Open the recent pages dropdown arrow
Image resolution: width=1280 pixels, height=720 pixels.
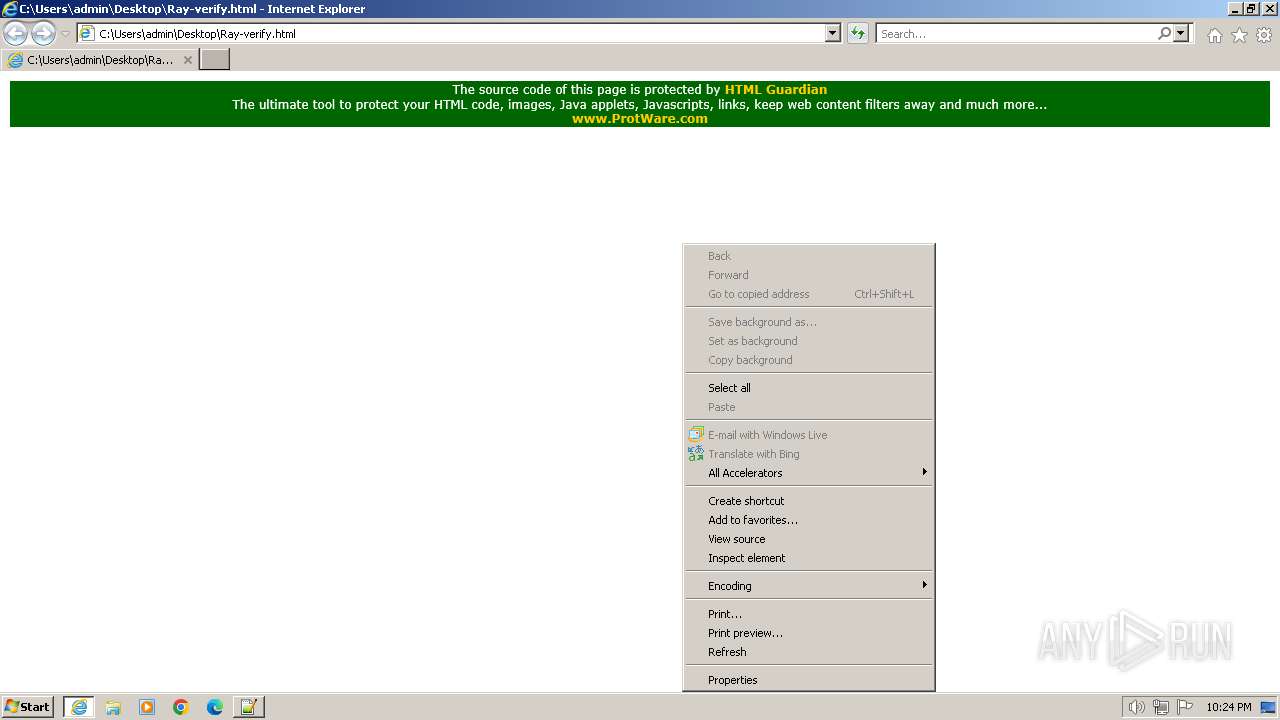click(65, 34)
